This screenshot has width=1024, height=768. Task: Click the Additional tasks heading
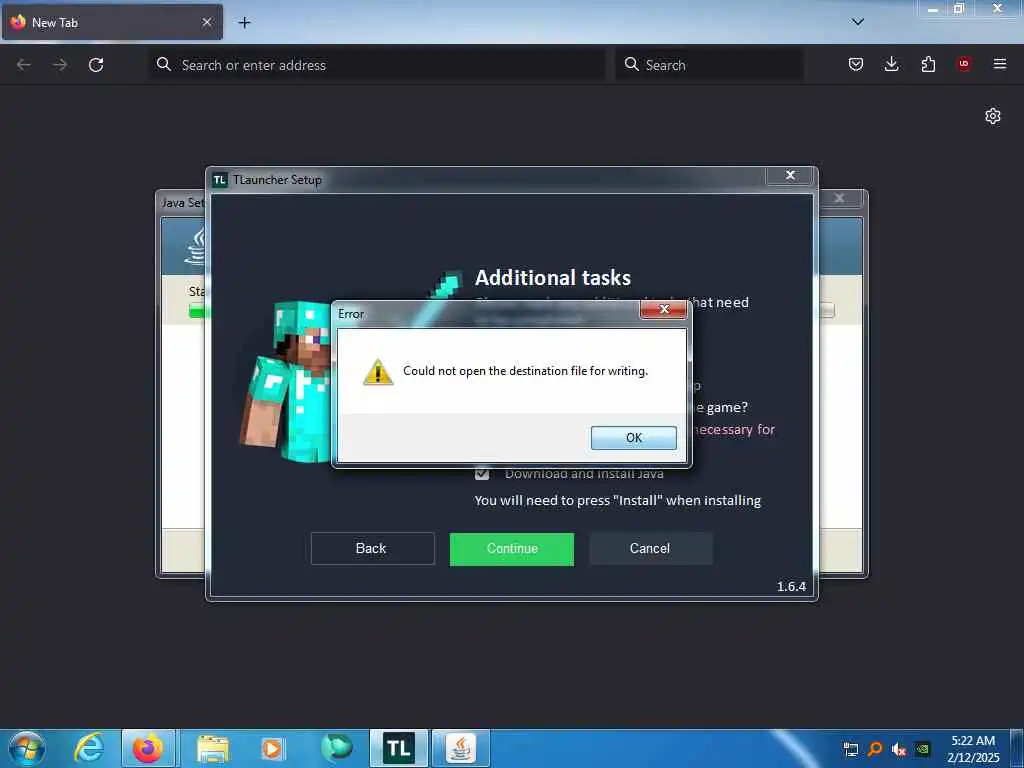pyautogui.click(x=552, y=278)
